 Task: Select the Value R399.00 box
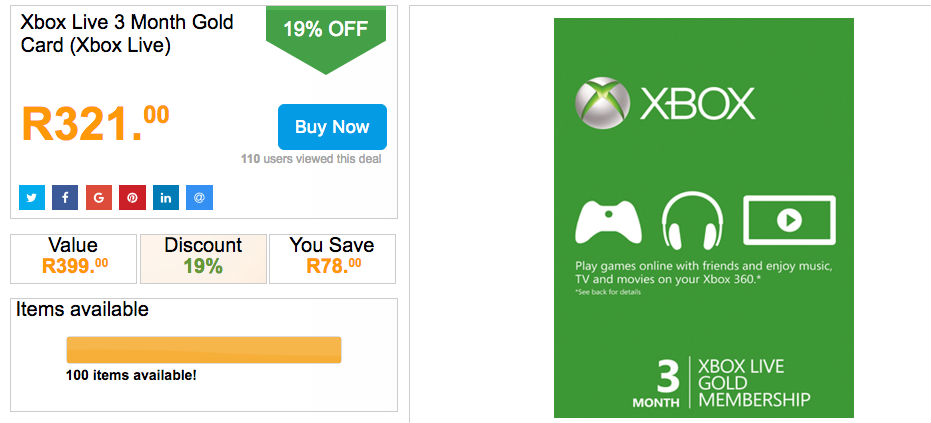click(73, 256)
